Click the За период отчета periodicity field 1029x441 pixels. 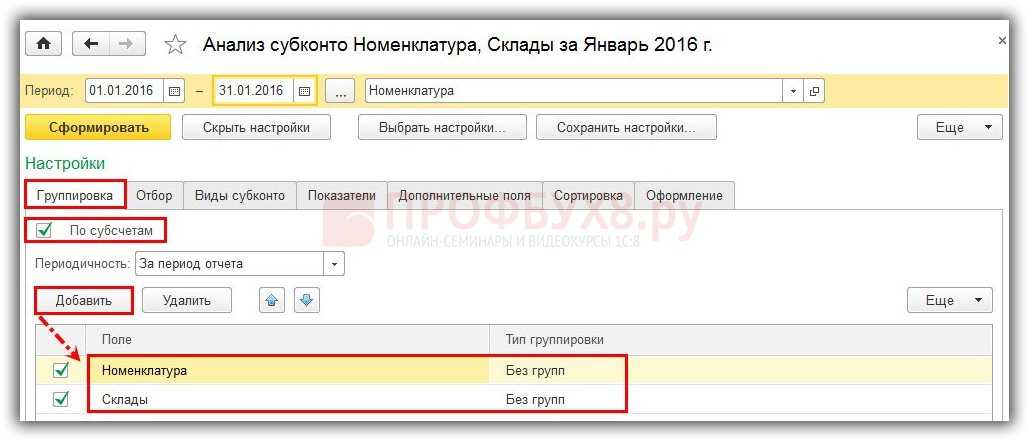tap(230, 264)
